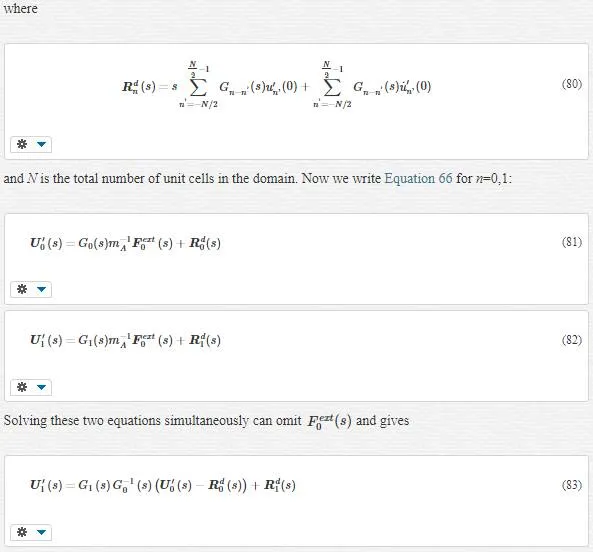
Task: Expand dropdown arrow under equation 80
Action: [42, 144]
